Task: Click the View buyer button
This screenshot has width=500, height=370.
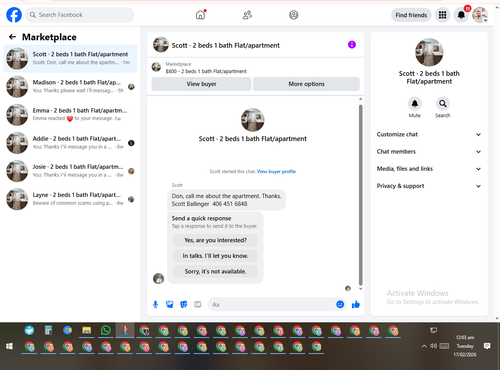Action: click(x=201, y=84)
